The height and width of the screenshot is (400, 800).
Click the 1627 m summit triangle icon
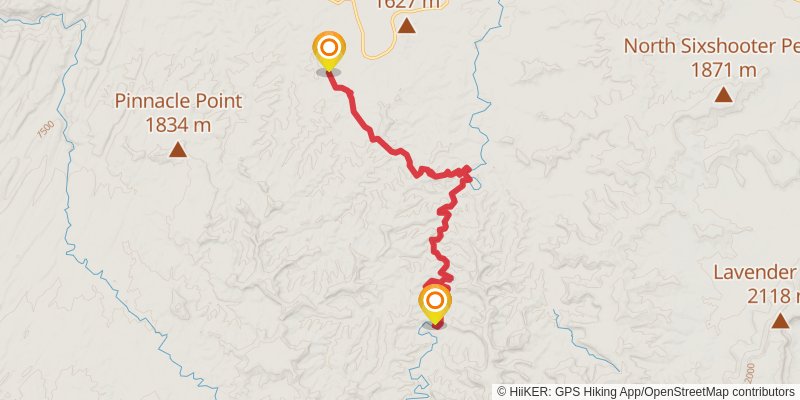pyautogui.click(x=406, y=25)
